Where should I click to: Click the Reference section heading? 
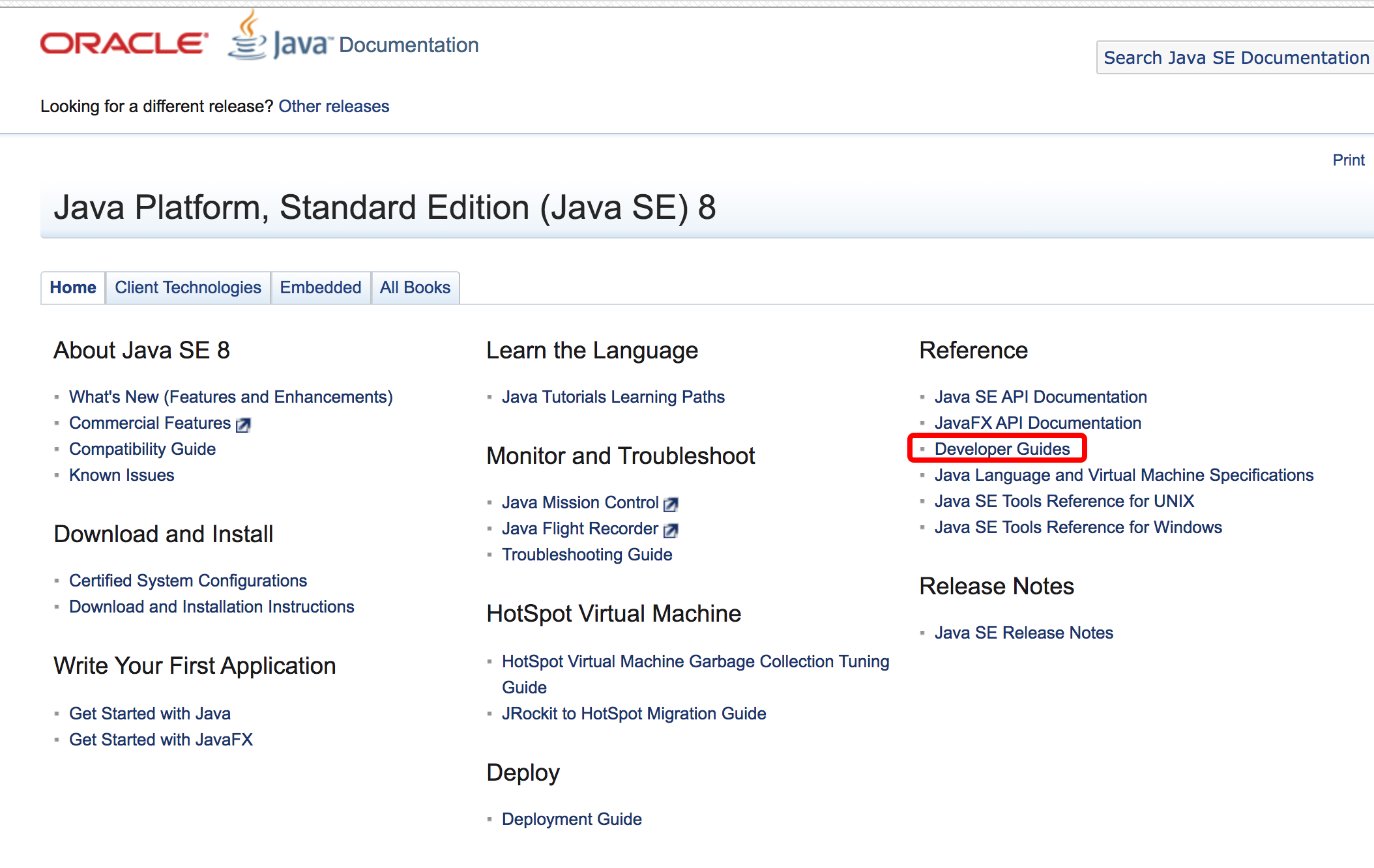pyautogui.click(x=974, y=351)
